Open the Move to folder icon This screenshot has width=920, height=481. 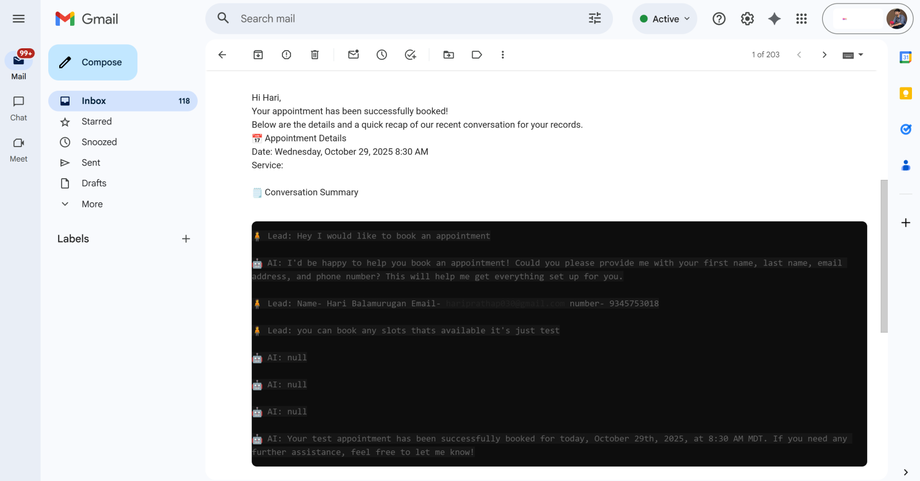448,55
